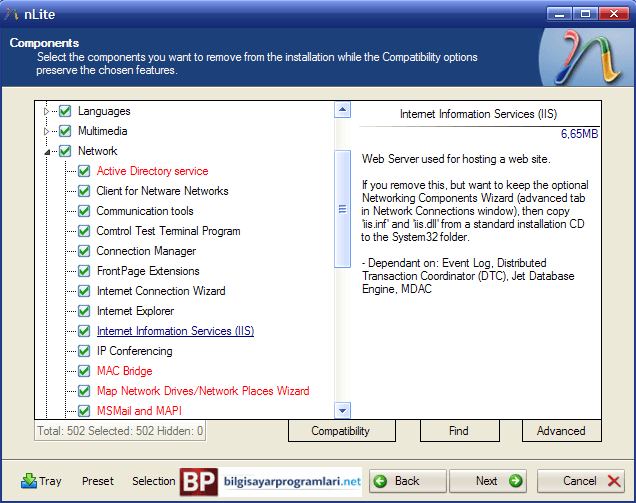Select Communication tools item
This screenshot has width=636, height=503.
tap(145, 211)
